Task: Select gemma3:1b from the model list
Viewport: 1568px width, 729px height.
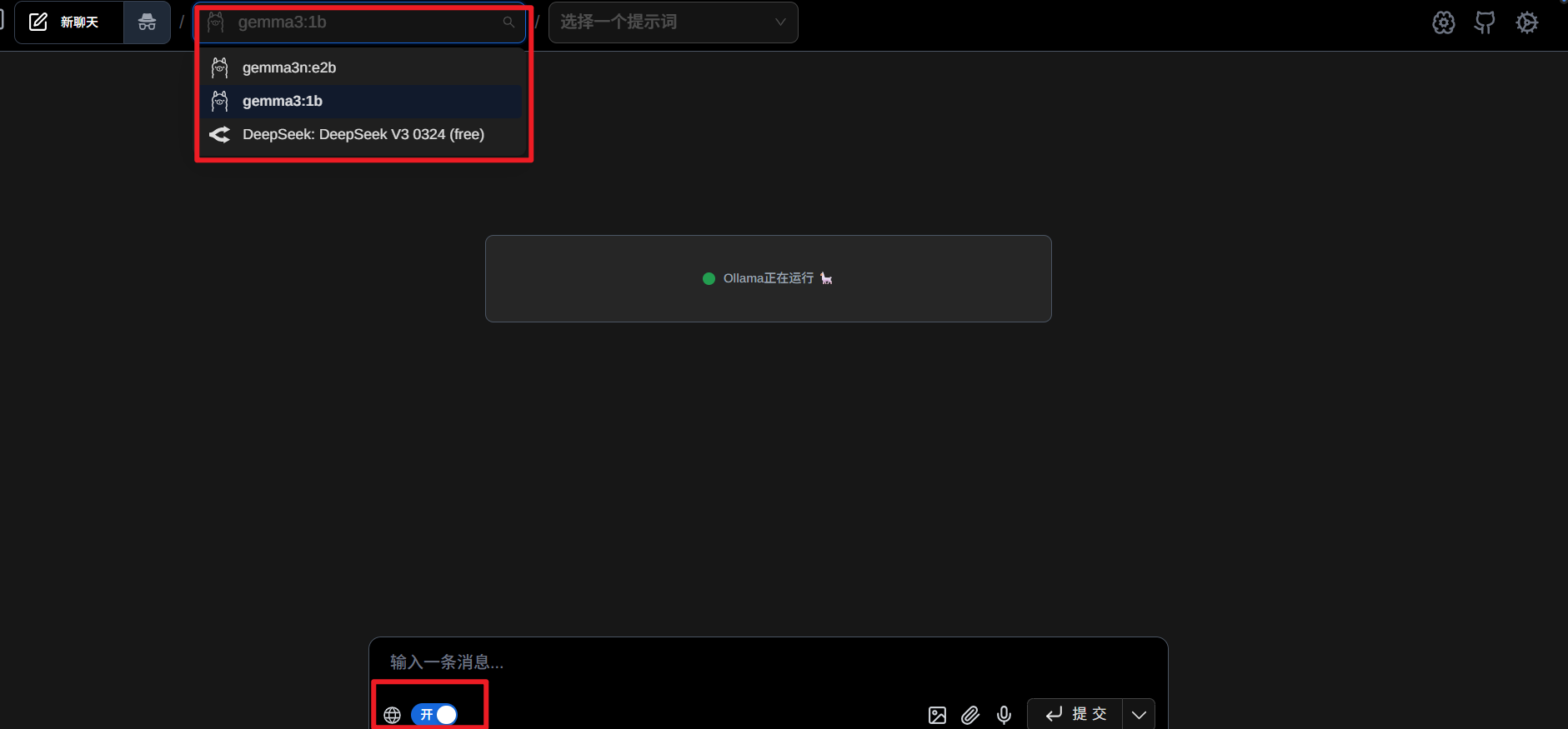Action: coord(361,101)
